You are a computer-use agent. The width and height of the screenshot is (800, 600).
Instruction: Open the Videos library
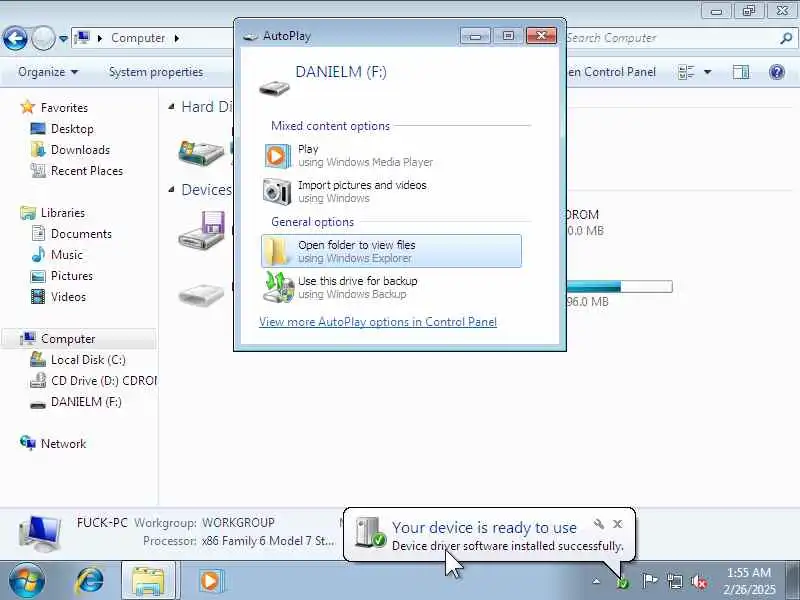pyautogui.click(x=68, y=296)
